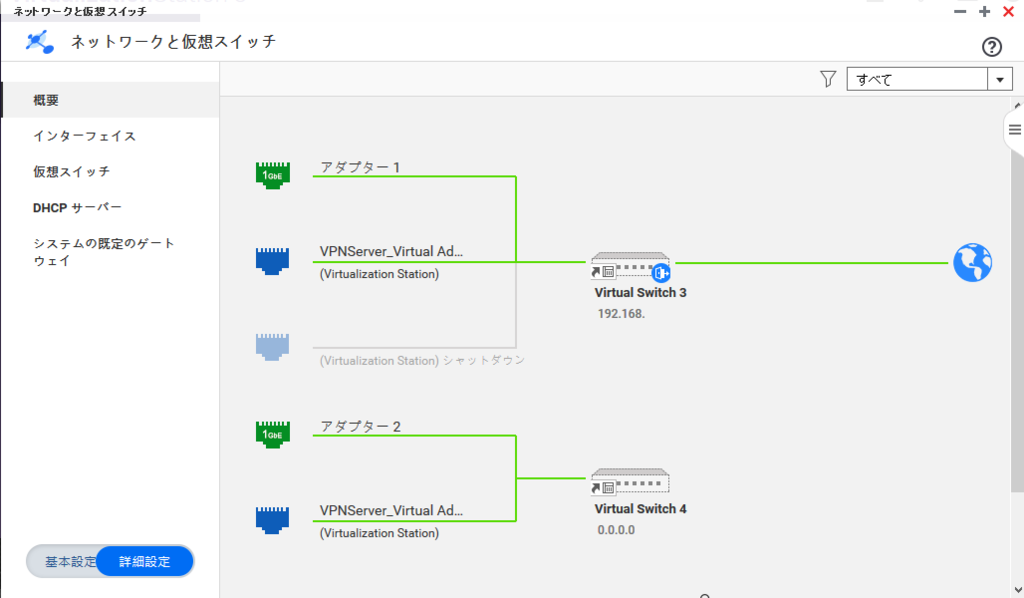Viewport: 1024px width, 598px height.
Task: Click the Virtual Switch 4 name
Action: [x=640, y=509]
